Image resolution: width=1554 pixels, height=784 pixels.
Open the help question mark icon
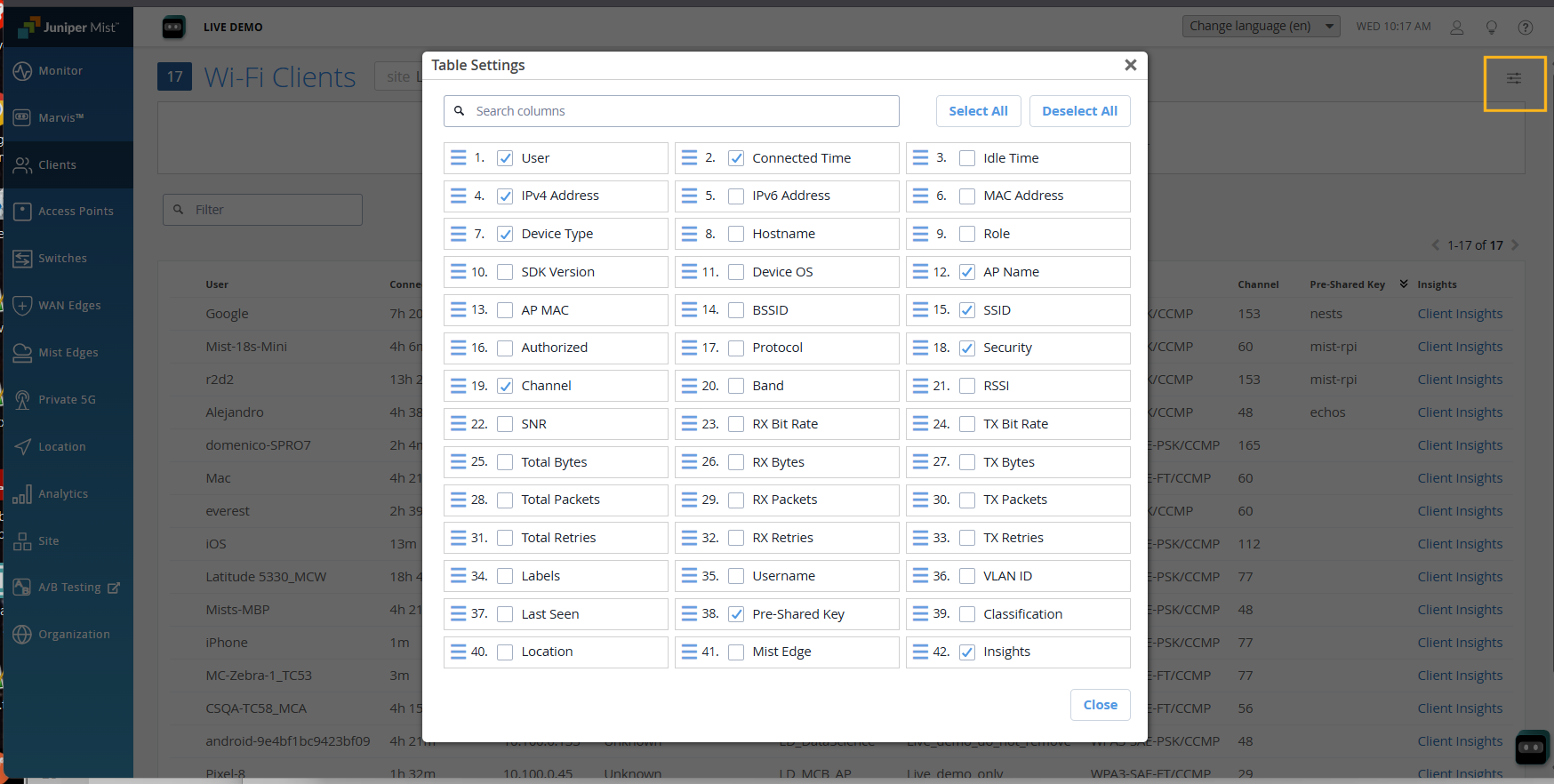pyautogui.click(x=1525, y=28)
